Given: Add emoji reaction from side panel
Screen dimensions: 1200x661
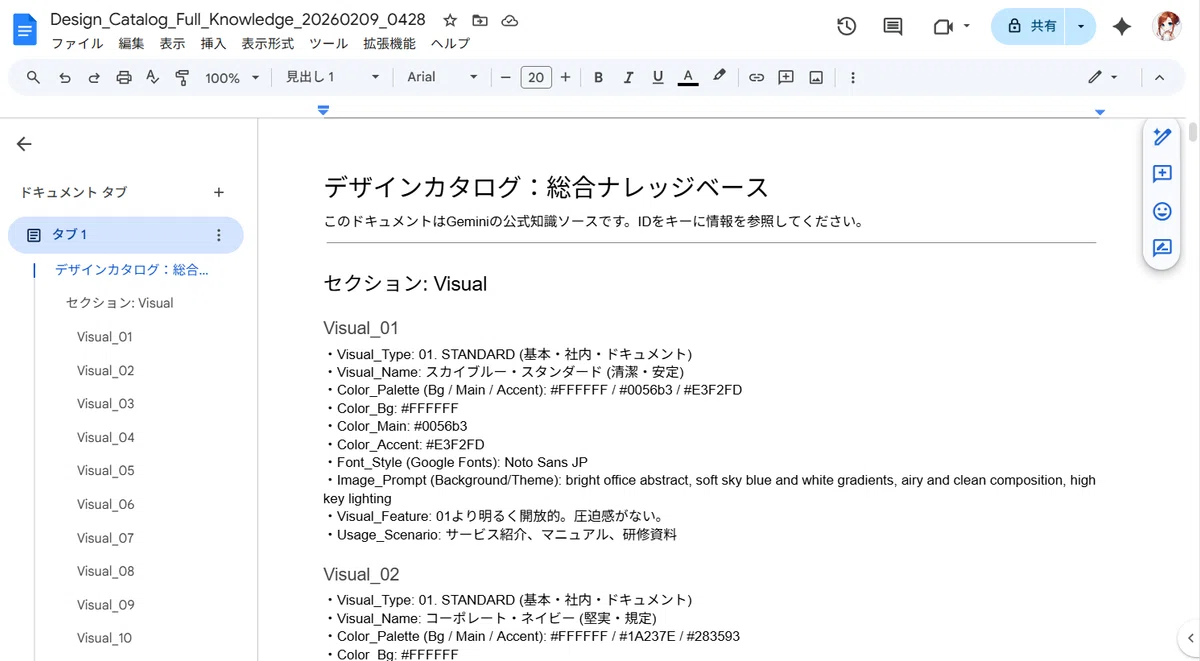Looking at the screenshot, I should click(1162, 211).
